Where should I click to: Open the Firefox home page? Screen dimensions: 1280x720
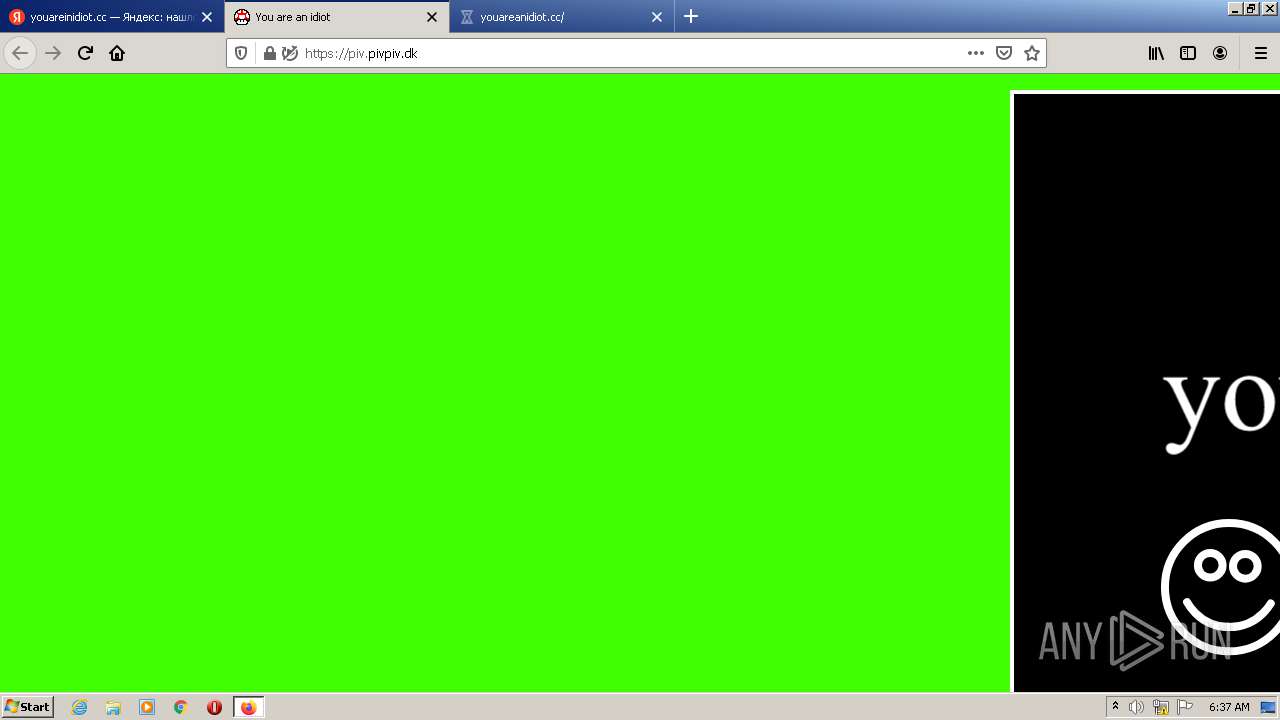[117, 53]
